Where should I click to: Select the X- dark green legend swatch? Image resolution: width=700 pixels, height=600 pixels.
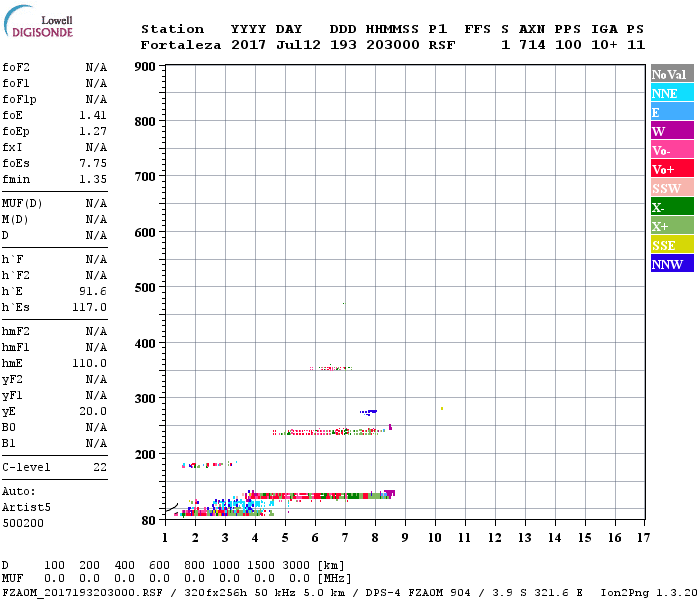(672, 207)
